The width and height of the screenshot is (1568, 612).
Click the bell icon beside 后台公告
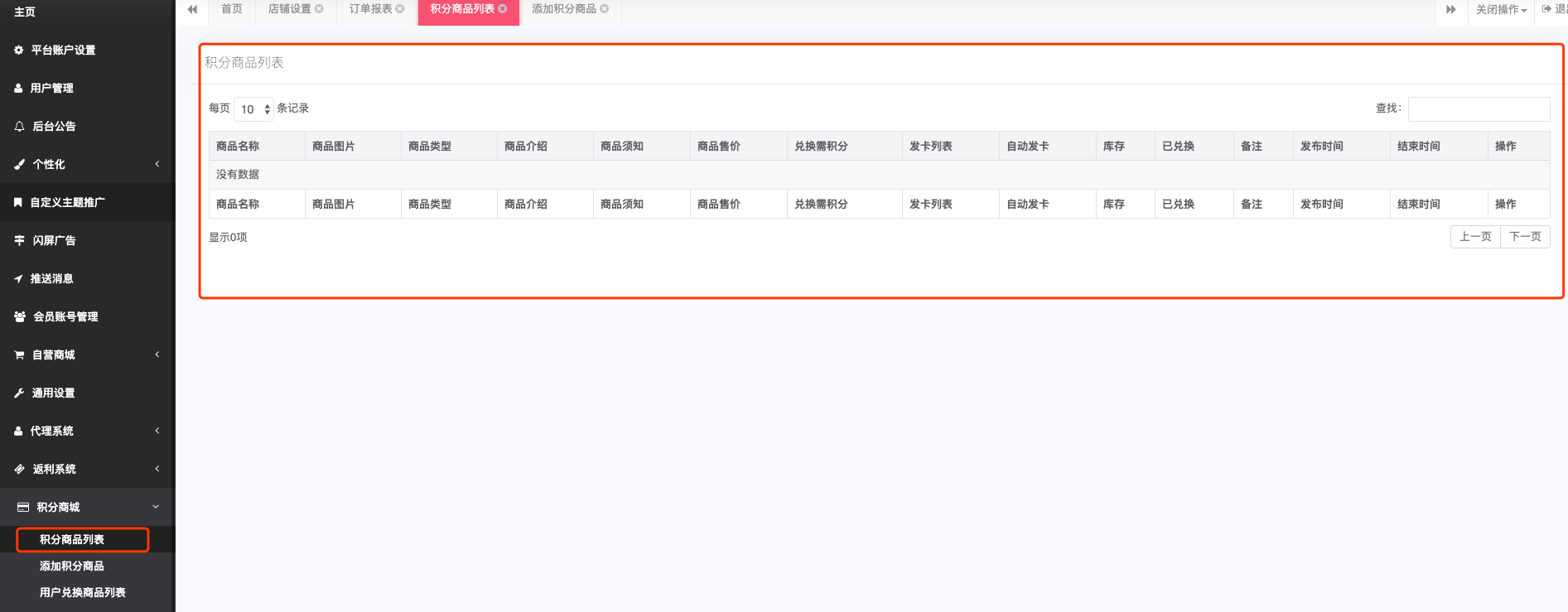pos(20,127)
